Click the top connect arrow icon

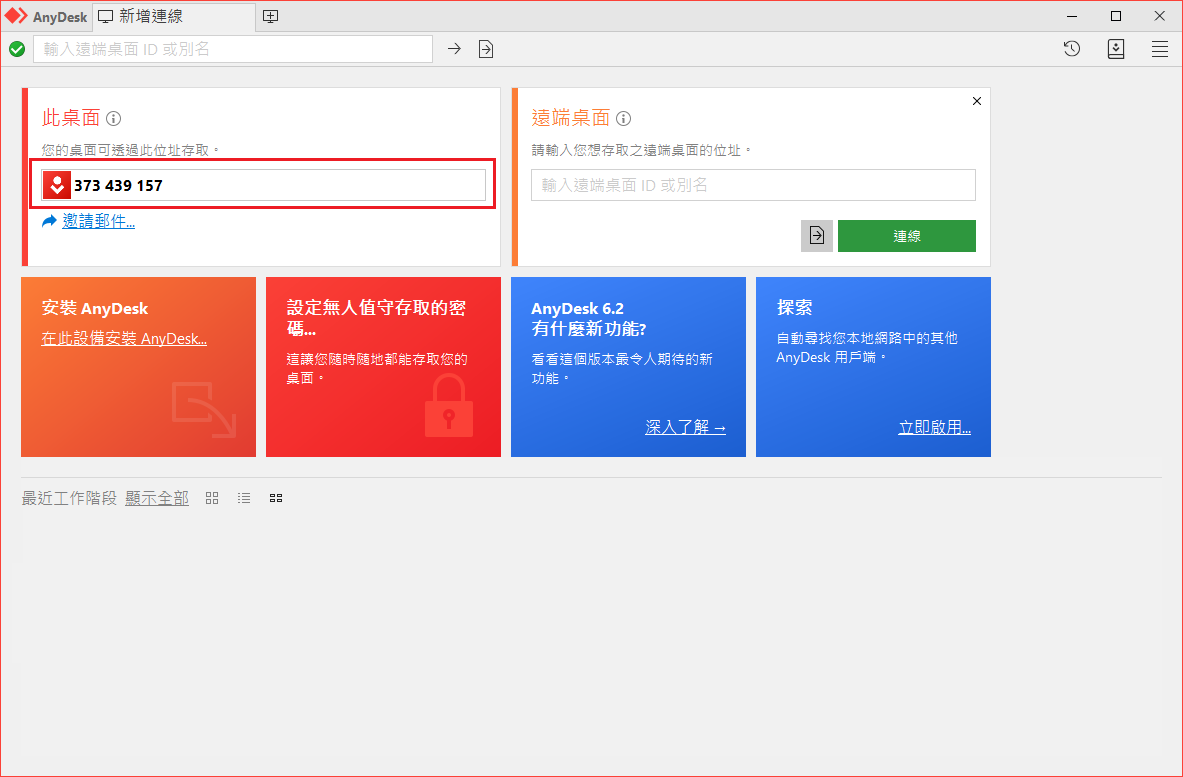pyautogui.click(x=454, y=49)
